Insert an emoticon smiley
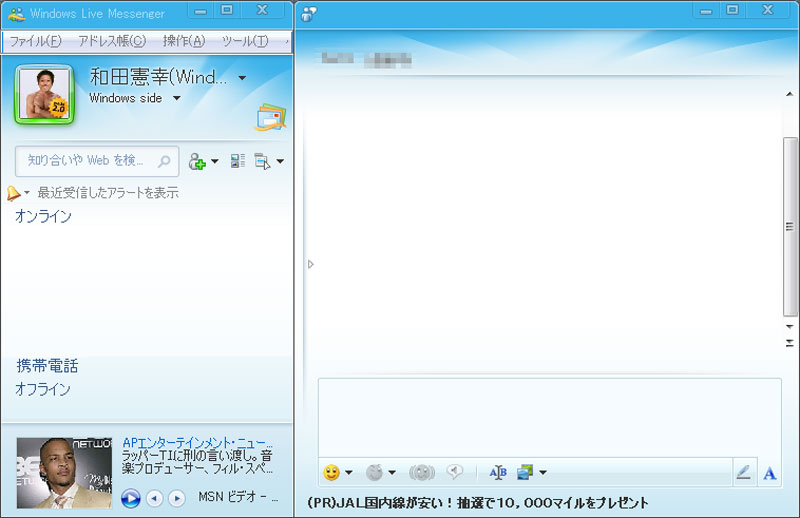Image resolution: width=800 pixels, height=518 pixels. [x=332, y=473]
